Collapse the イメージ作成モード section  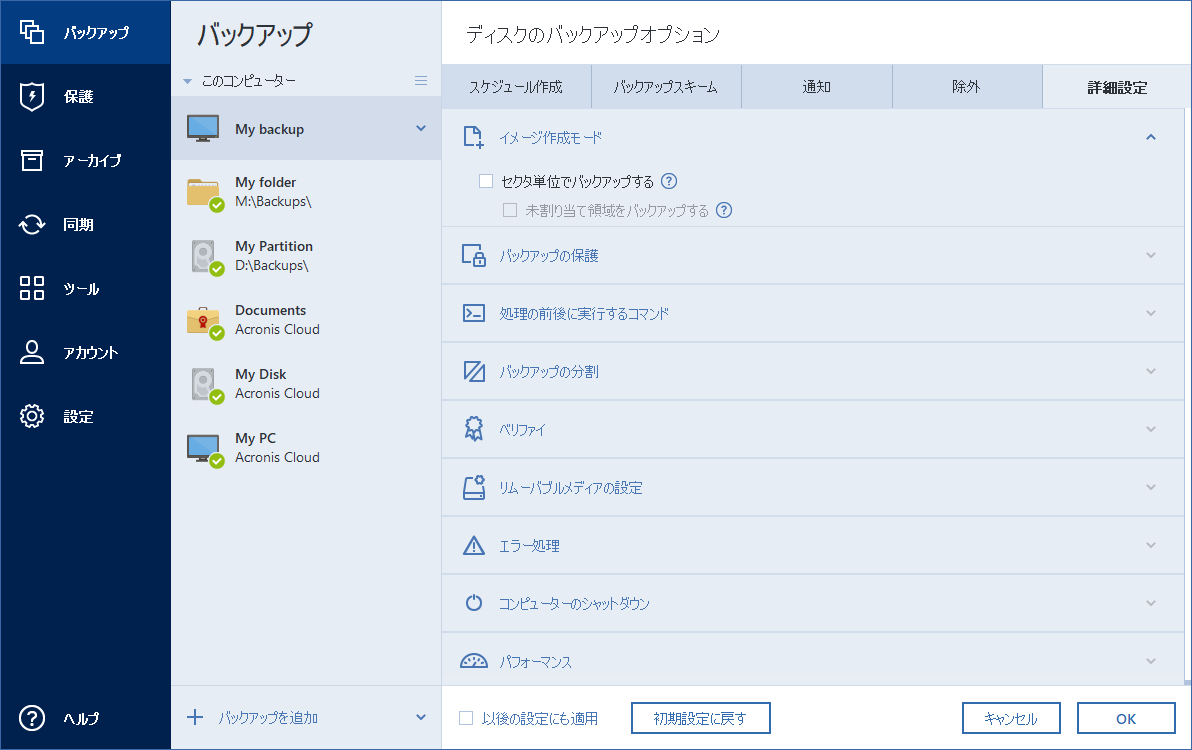(1151, 137)
